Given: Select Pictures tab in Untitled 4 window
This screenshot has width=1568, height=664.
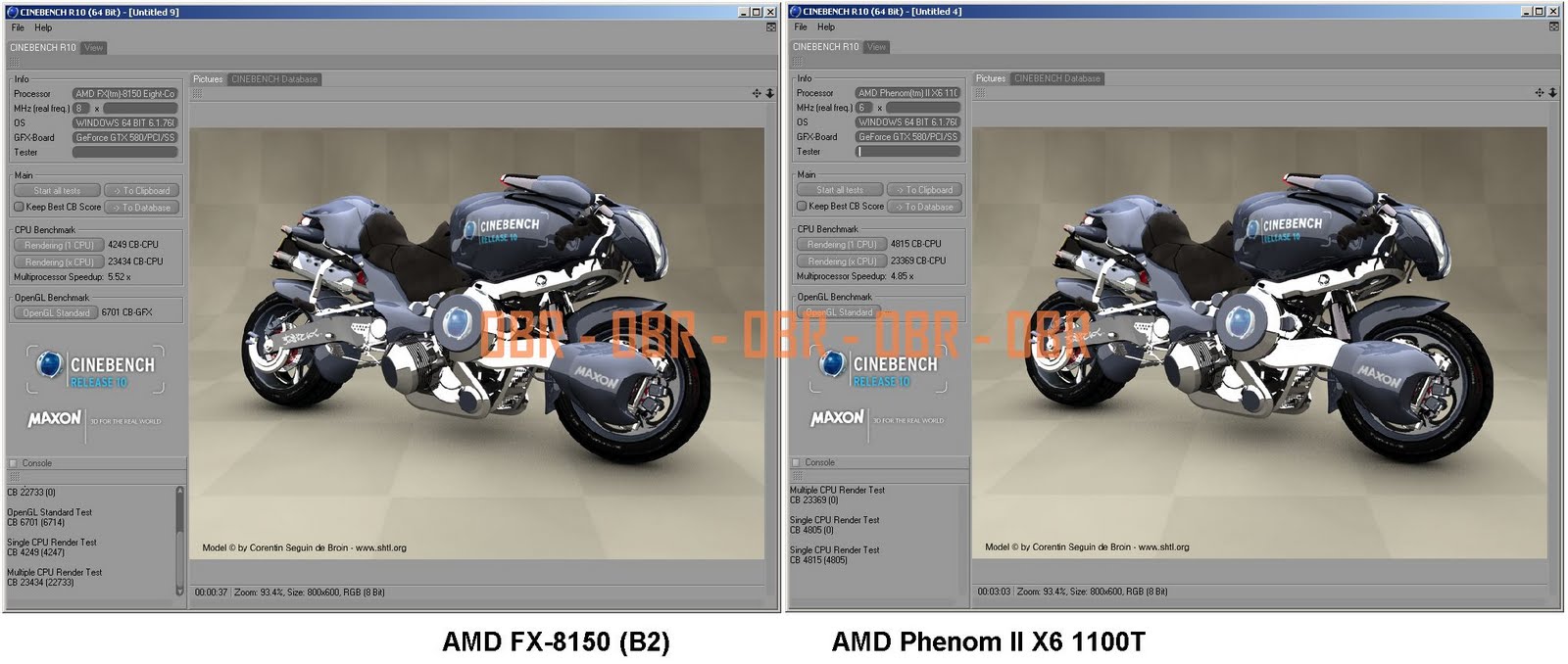Looking at the screenshot, I should (x=991, y=78).
